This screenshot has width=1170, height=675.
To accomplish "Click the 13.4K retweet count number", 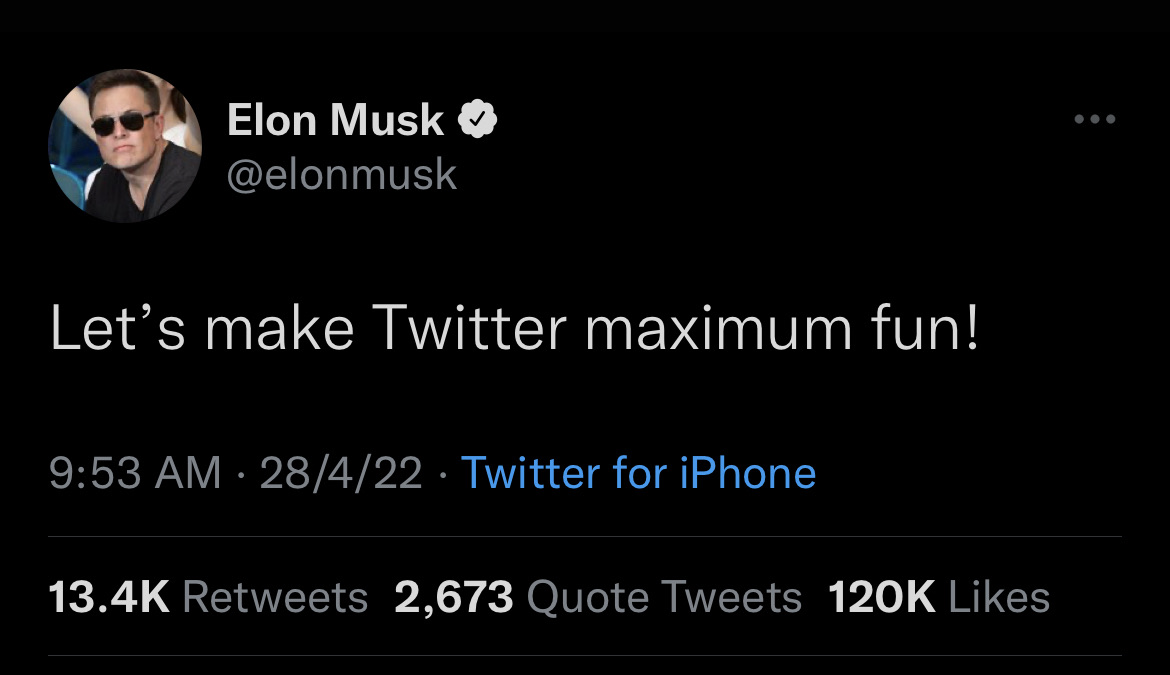I will [x=110, y=598].
